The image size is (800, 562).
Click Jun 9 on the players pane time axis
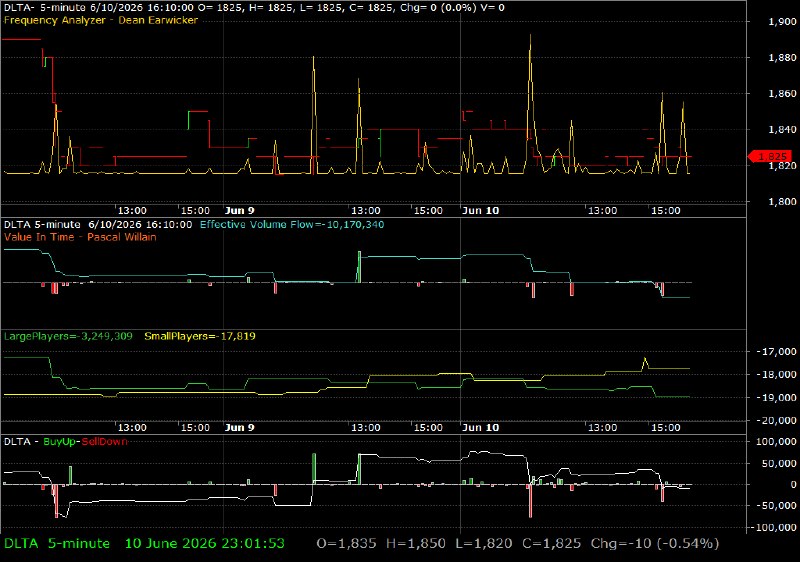point(239,427)
